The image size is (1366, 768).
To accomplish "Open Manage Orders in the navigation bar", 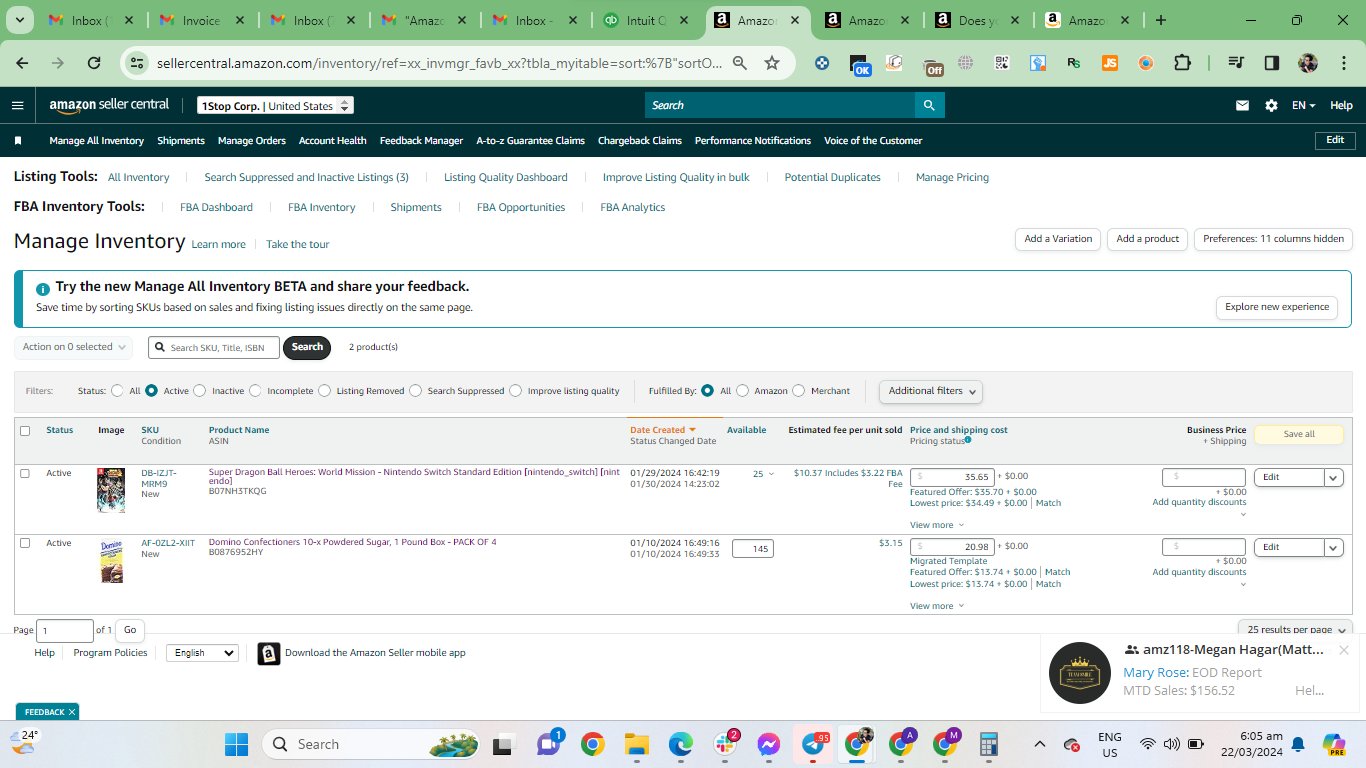I will click(x=252, y=141).
